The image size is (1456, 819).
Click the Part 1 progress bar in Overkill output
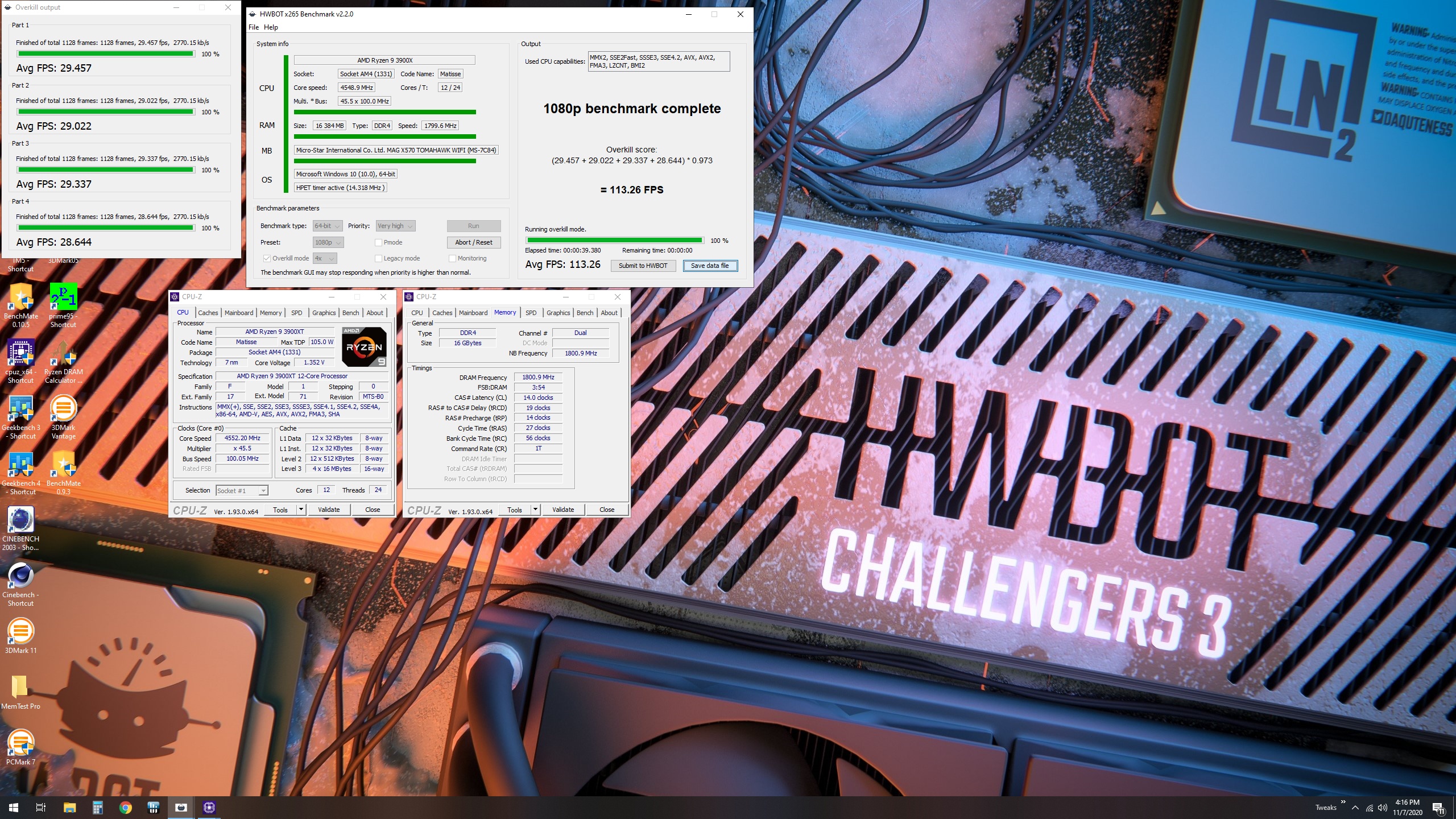pyautogui.click(x=106, y=54)
